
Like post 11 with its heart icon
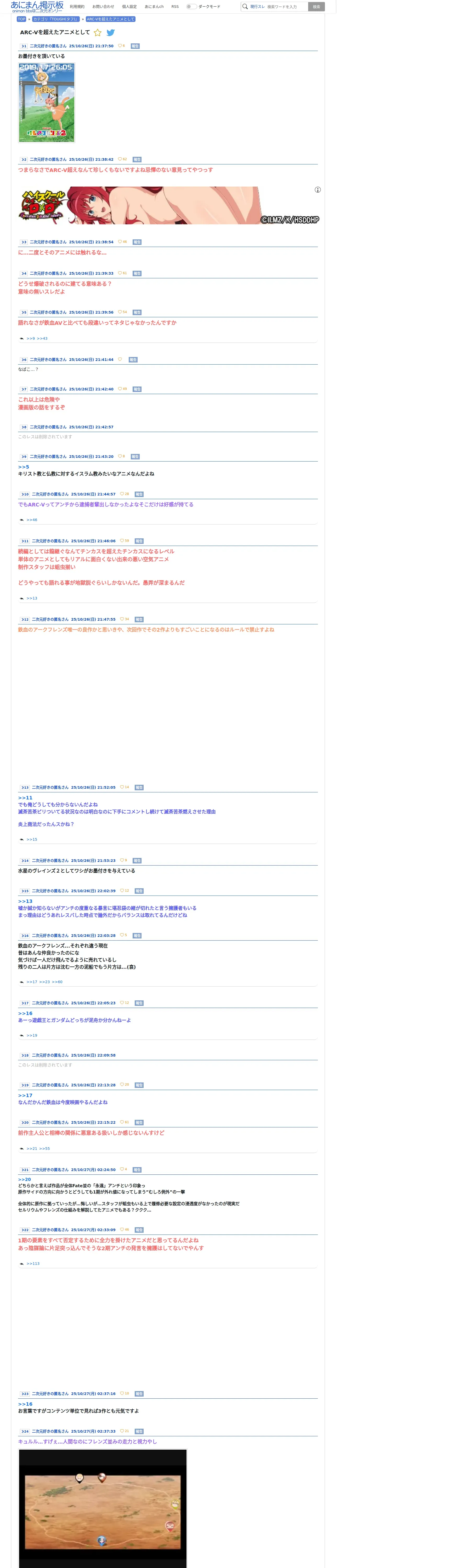pyautogui.click(x=122, y=540)
